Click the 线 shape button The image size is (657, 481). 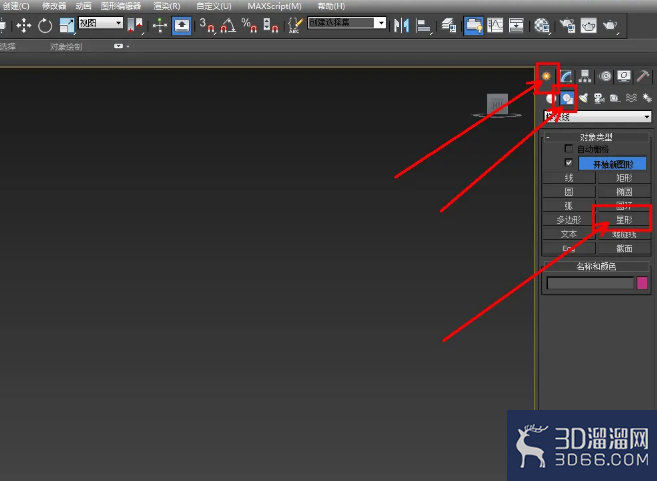click(x=569, y=178)
